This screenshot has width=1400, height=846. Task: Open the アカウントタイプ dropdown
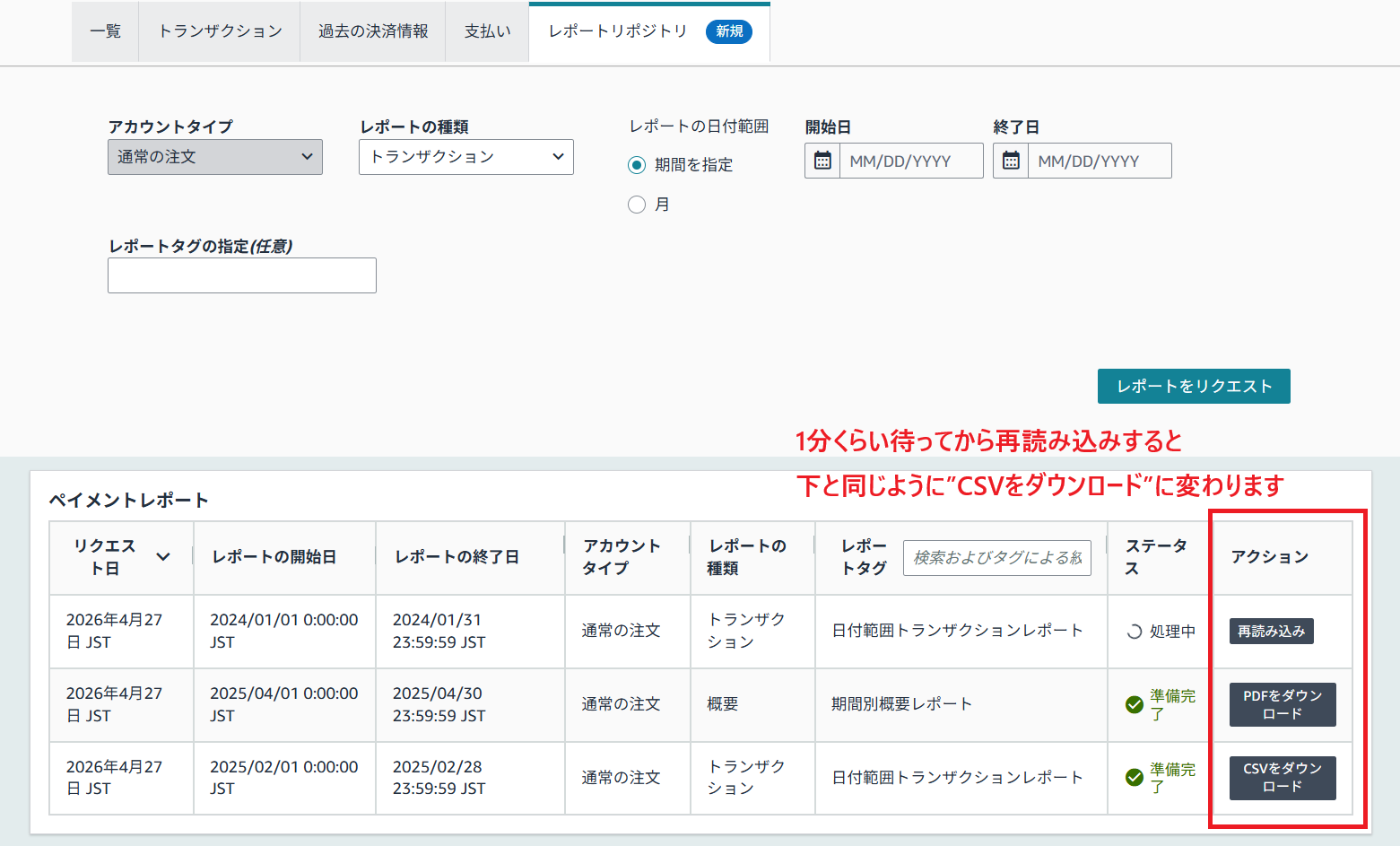[x=215, y=156]
